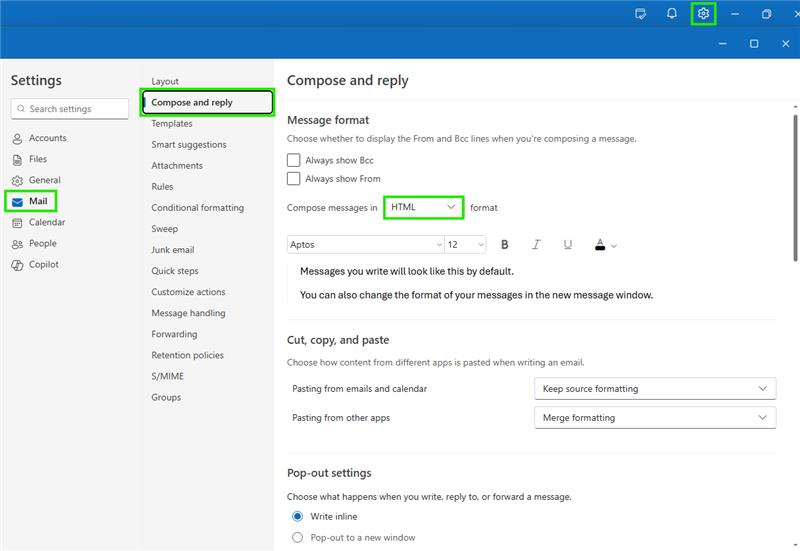The width and height of the screenshot is (800, 551).
Task: Select the Write inline radio option
Action: [x=297, y=516]
